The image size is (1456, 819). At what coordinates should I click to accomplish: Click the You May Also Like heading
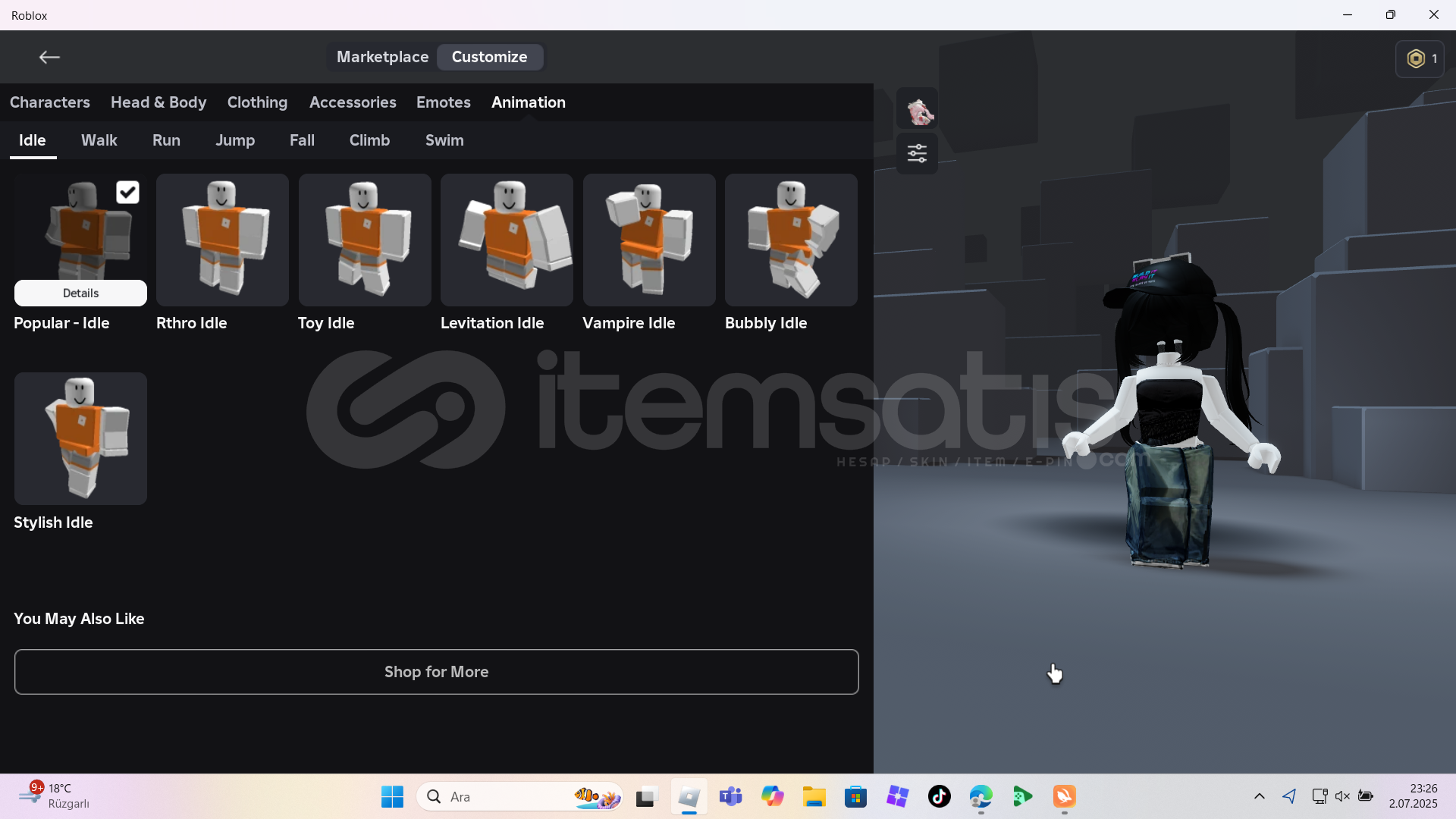(79, 619)
